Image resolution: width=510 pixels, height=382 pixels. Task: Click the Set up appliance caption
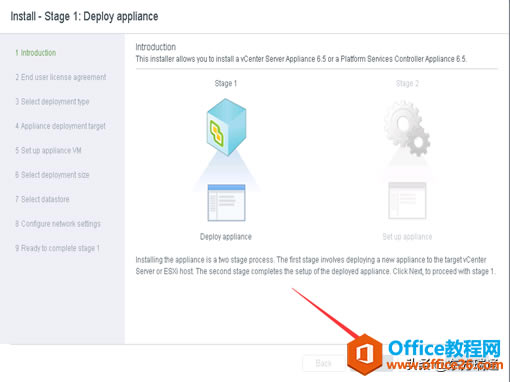click(407, 237)
